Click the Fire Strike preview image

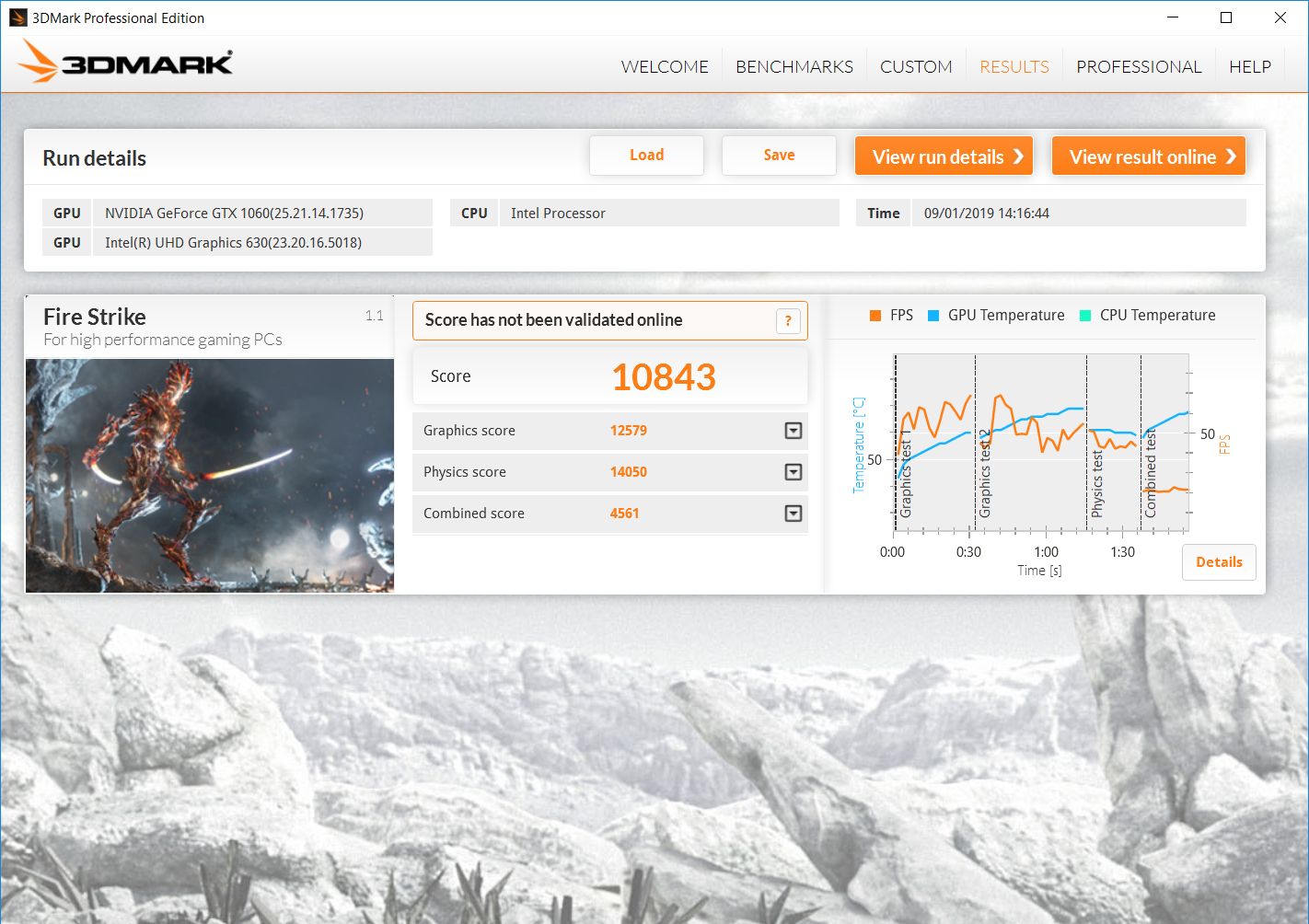tap(210, 476)
